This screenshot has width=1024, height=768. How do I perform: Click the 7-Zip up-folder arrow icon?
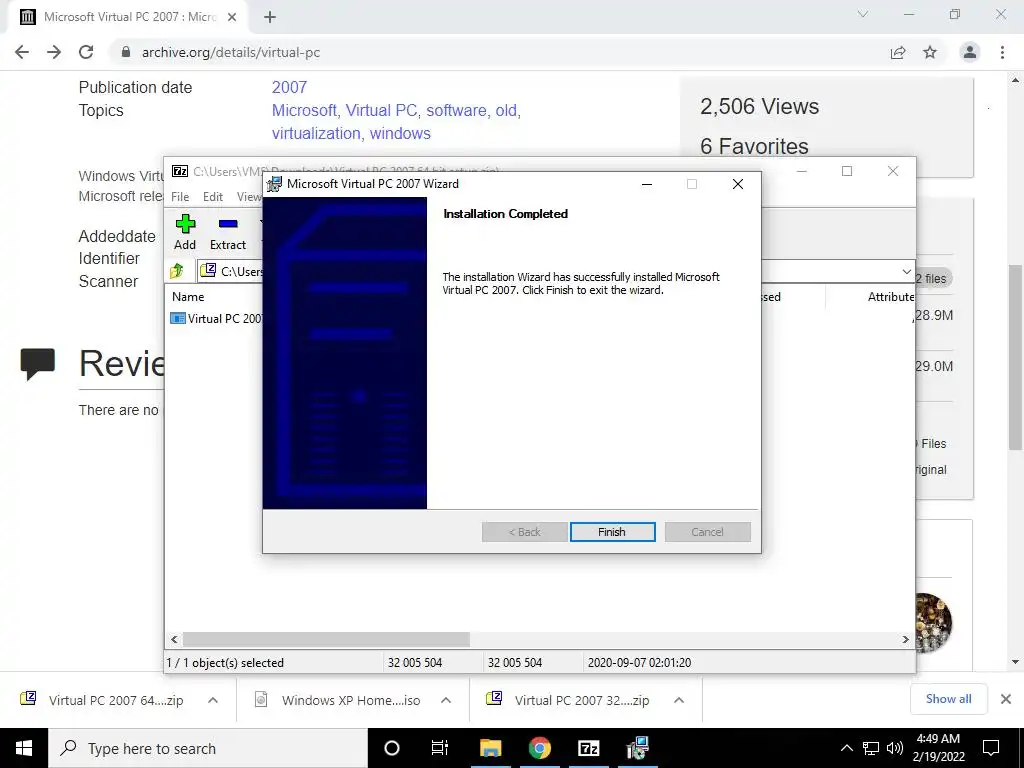176,271
